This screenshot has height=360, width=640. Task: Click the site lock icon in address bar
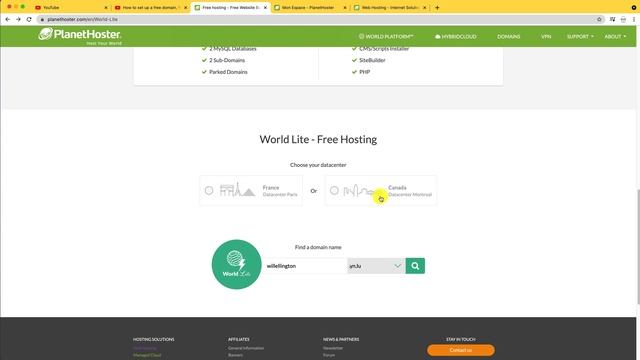pos(42,19)
